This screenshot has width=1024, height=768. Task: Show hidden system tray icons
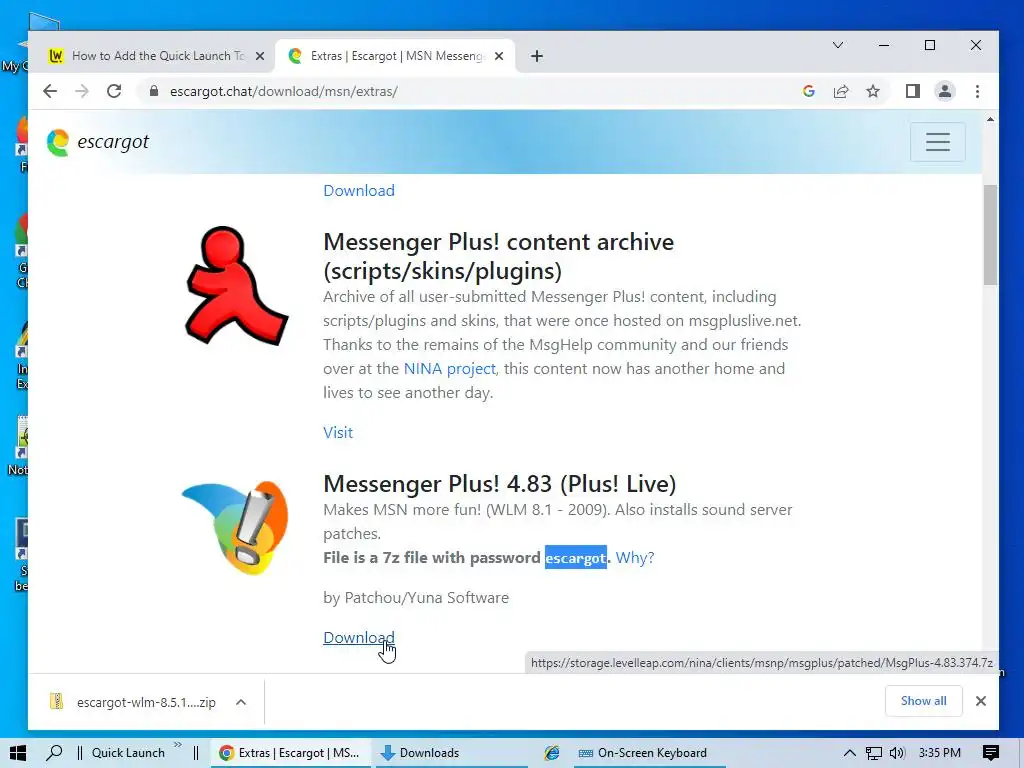850,753
